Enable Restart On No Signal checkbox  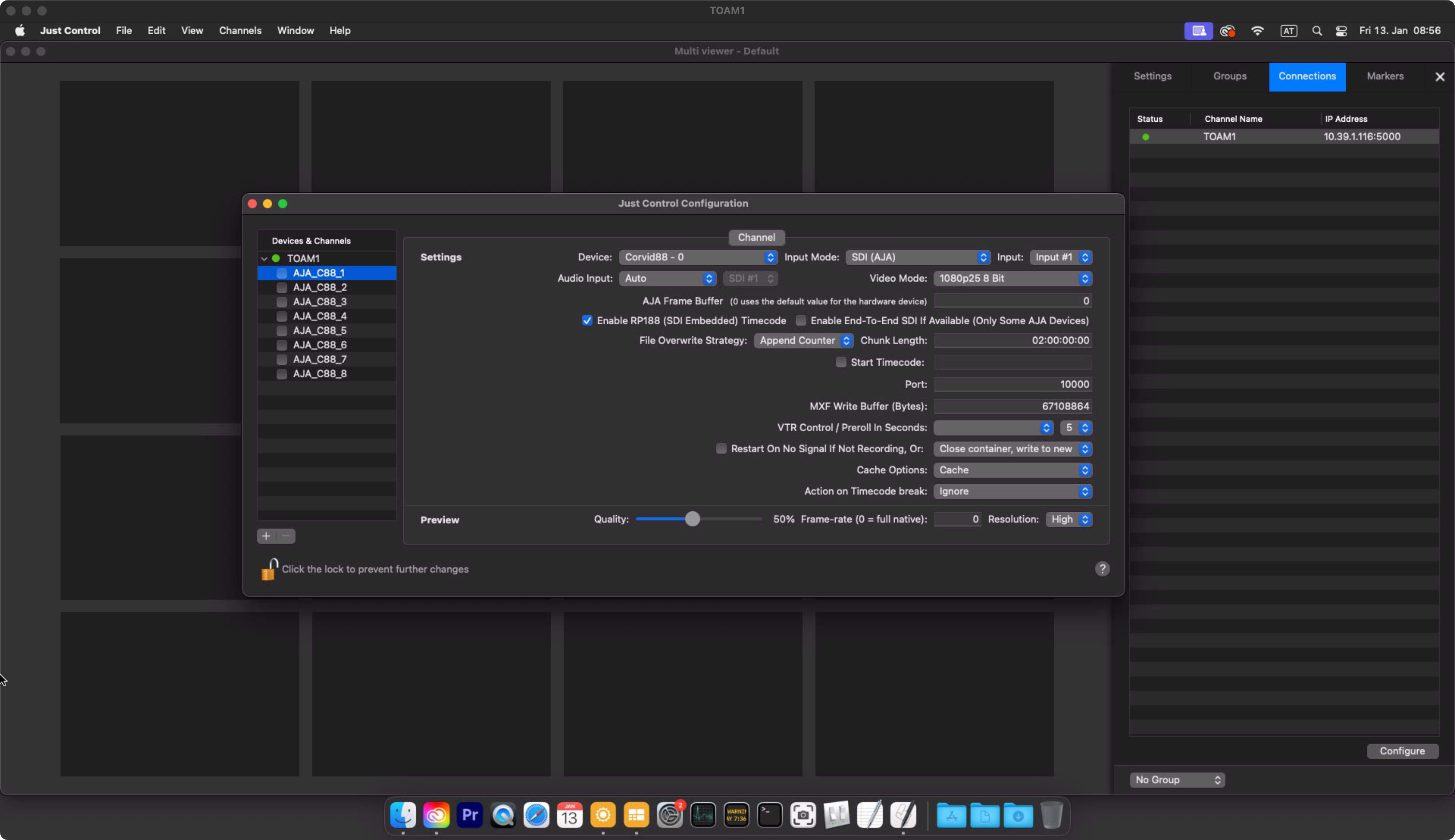point(721,449)
